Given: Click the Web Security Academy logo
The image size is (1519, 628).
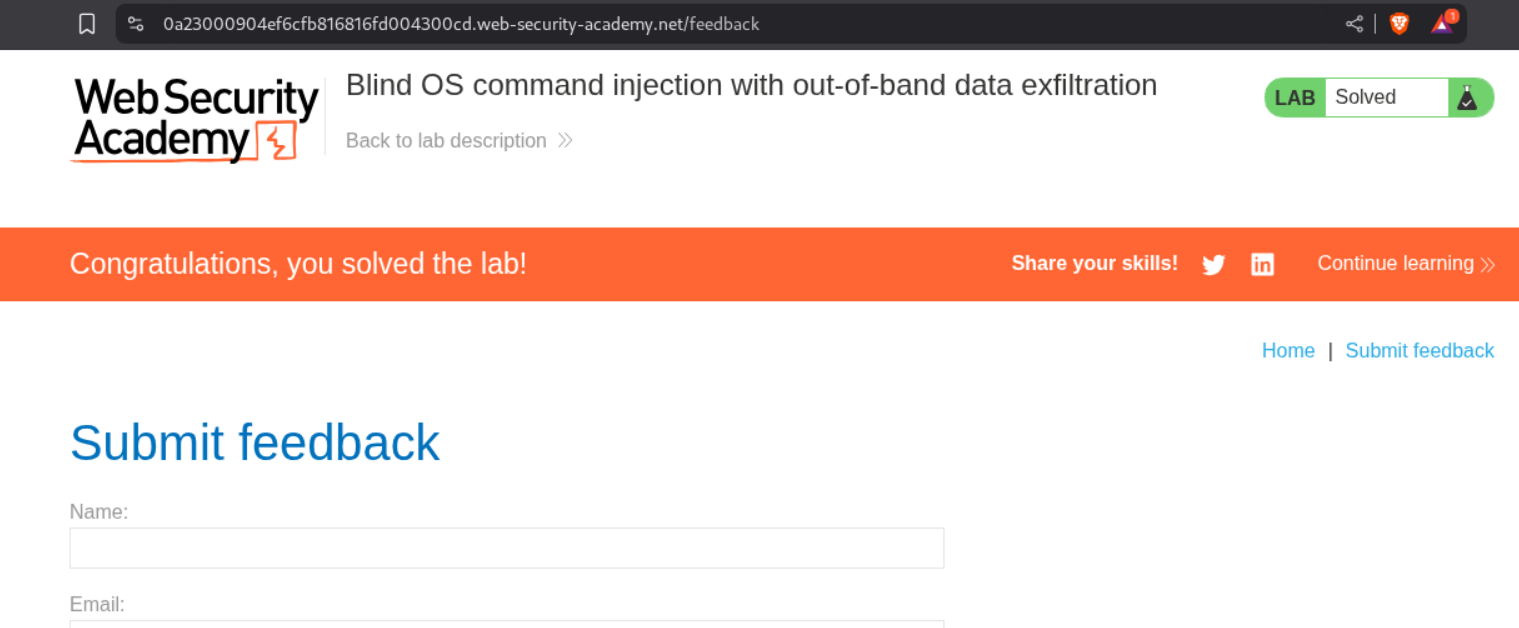Looking at the screenshot, I should tap(195, 119).
